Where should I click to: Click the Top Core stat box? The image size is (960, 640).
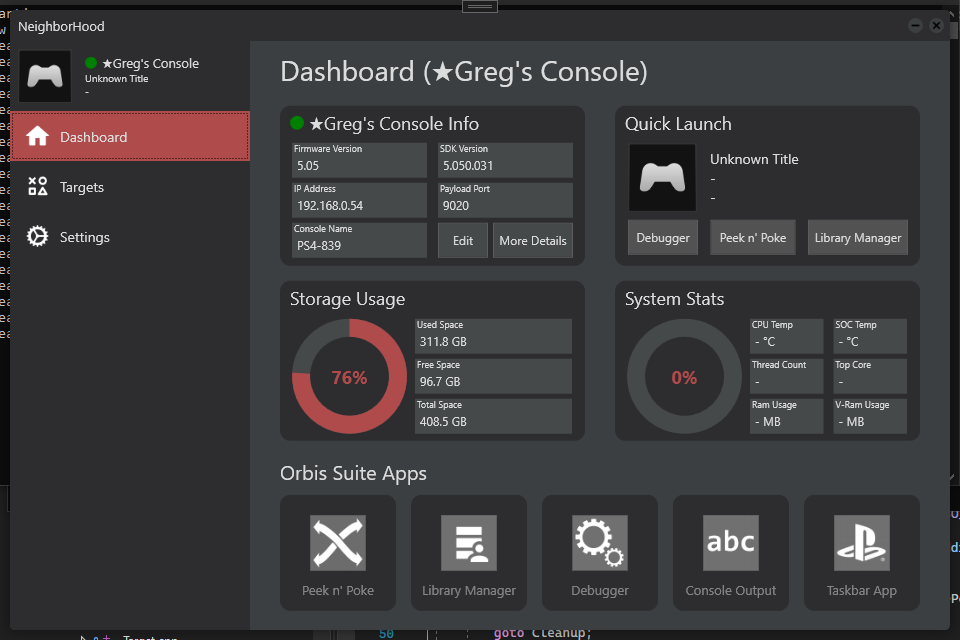pos(870,376)
